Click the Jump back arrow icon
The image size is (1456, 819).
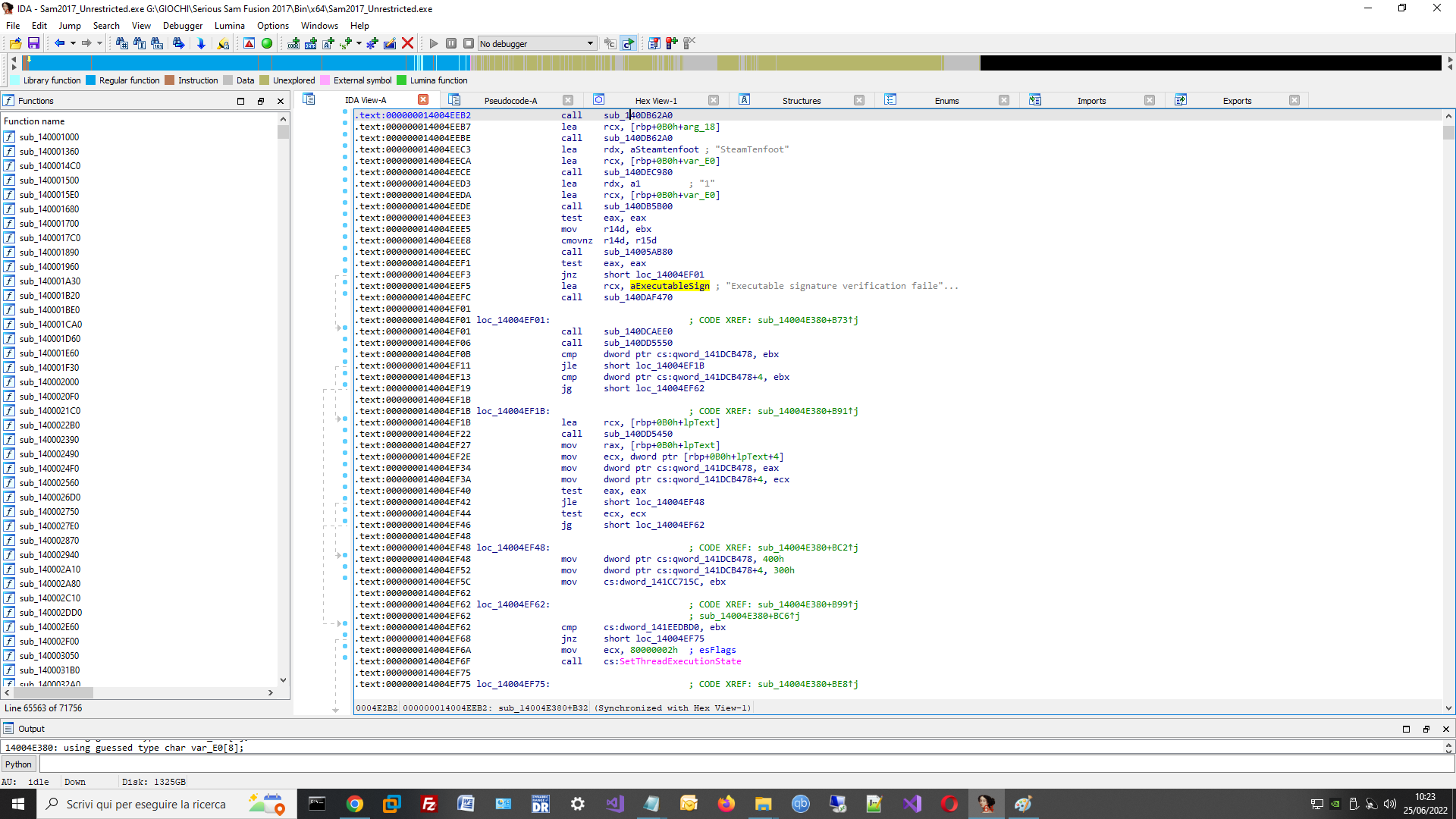click(59, 43)
